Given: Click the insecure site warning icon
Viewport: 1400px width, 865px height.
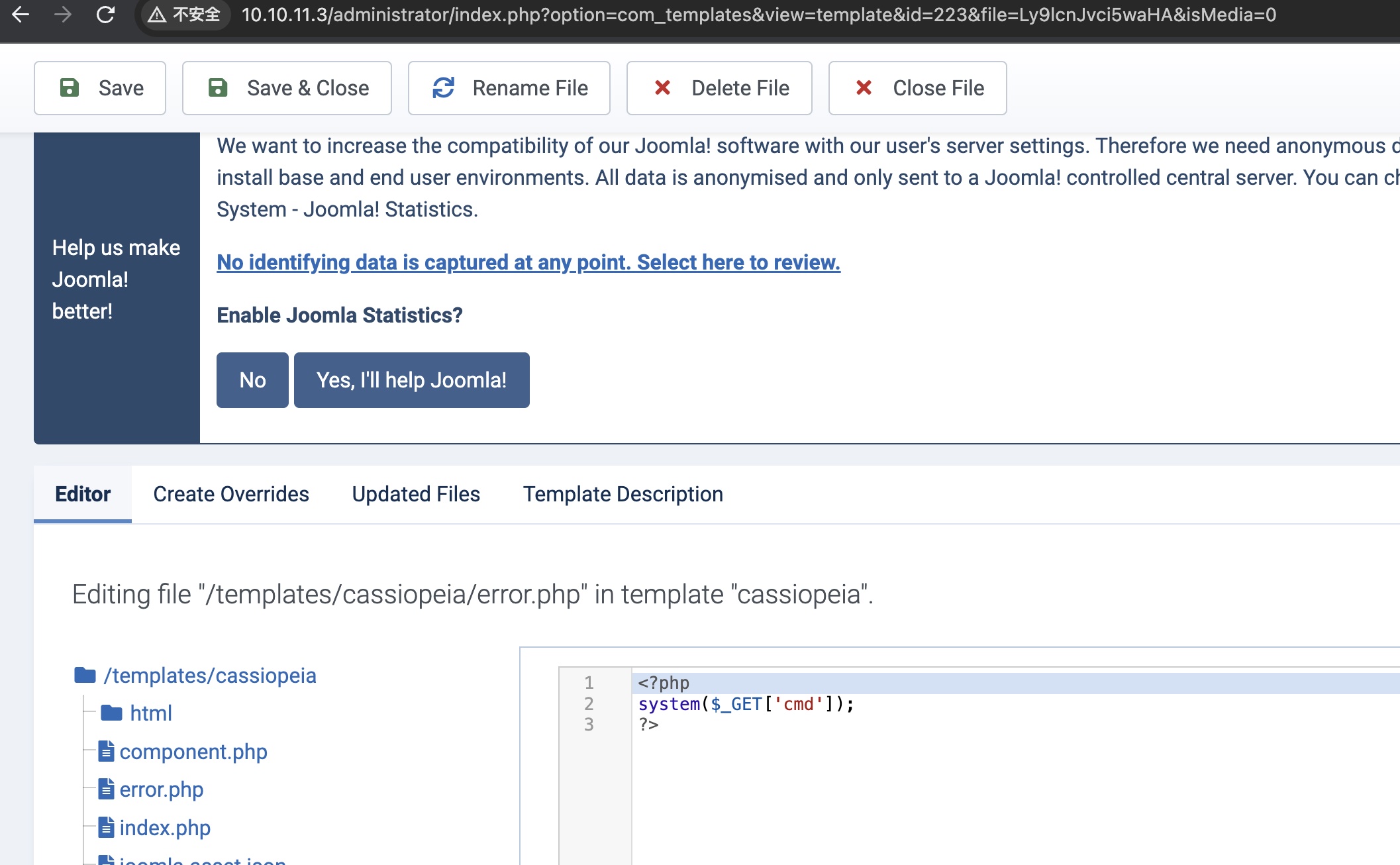Looking at the screenshot, I should tap(157, 15).
